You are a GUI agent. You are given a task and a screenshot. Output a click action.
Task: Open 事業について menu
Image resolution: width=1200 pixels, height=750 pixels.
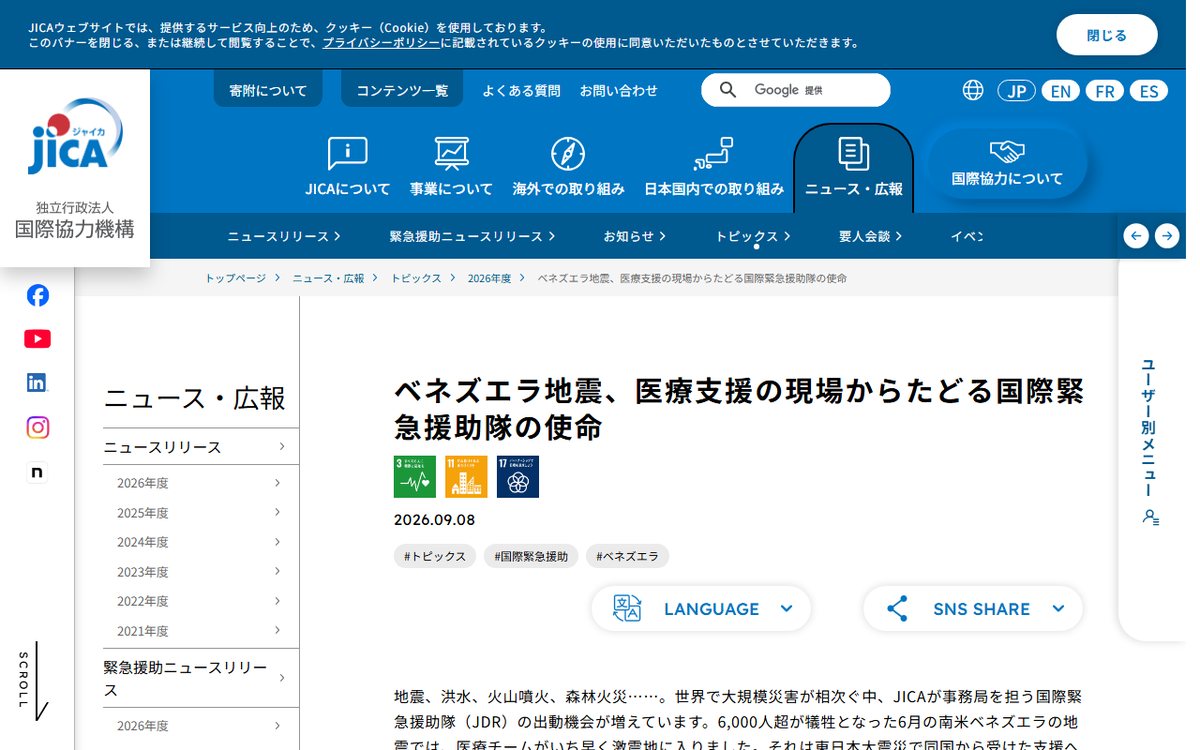[x=451, y=166]
